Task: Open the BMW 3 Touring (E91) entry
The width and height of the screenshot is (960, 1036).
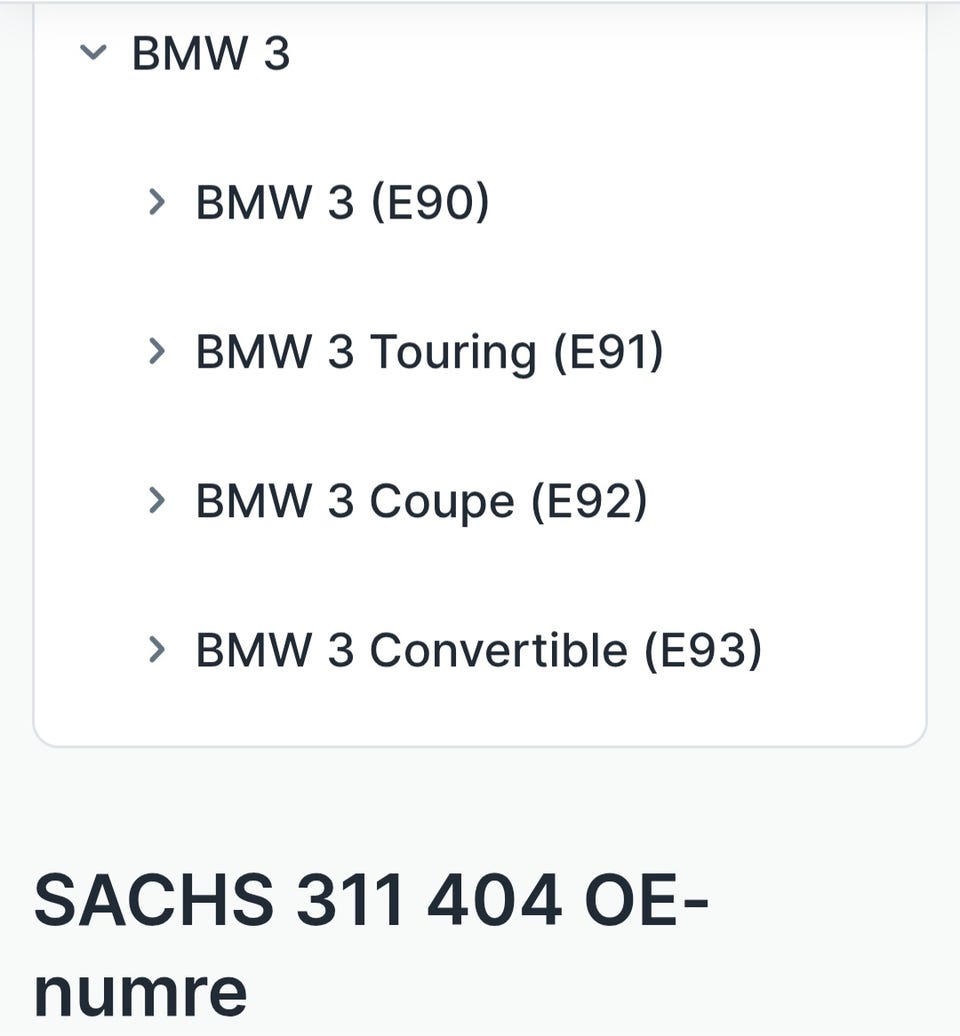Action: 429,352
